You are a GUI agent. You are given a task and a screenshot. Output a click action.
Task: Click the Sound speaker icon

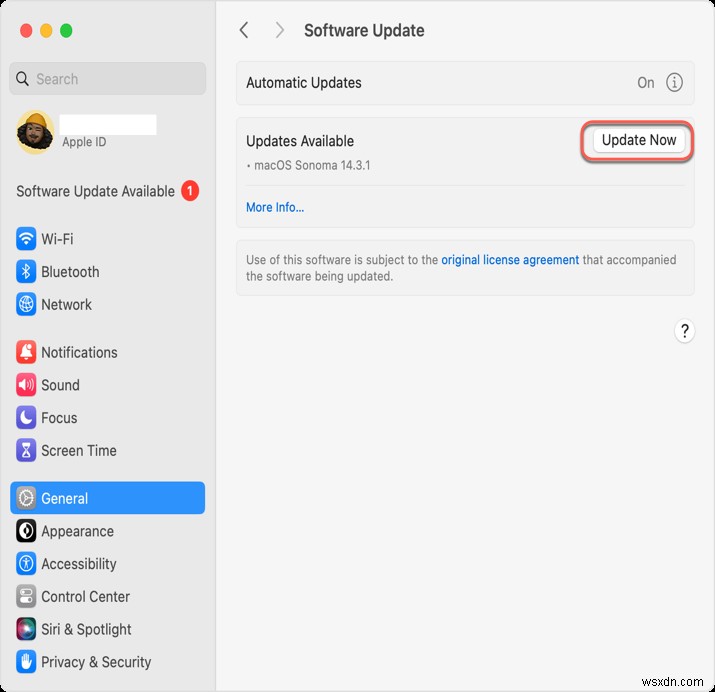point(26,385)
